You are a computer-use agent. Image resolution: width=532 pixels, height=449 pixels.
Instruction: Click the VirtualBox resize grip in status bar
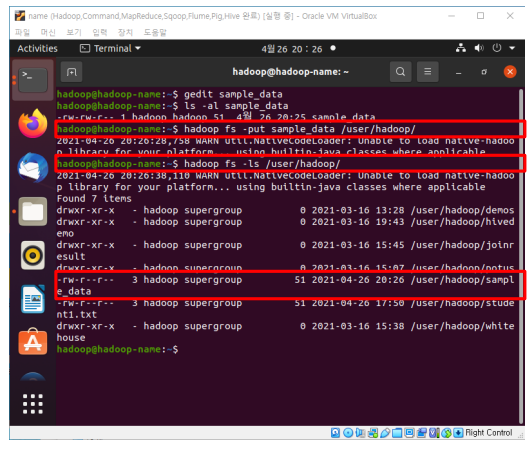[521, 435]
